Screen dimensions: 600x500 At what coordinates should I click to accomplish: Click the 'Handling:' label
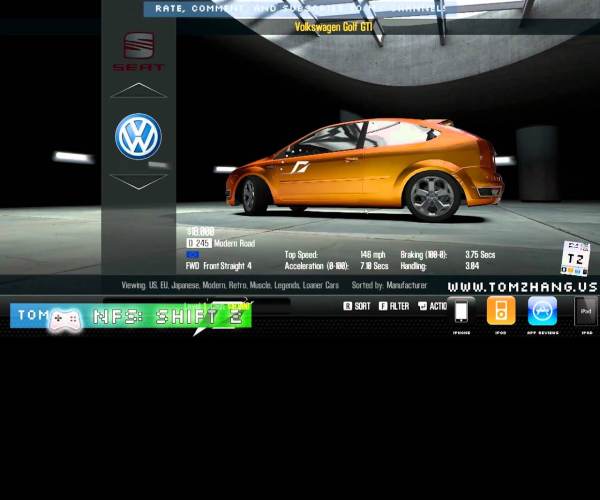414,266
